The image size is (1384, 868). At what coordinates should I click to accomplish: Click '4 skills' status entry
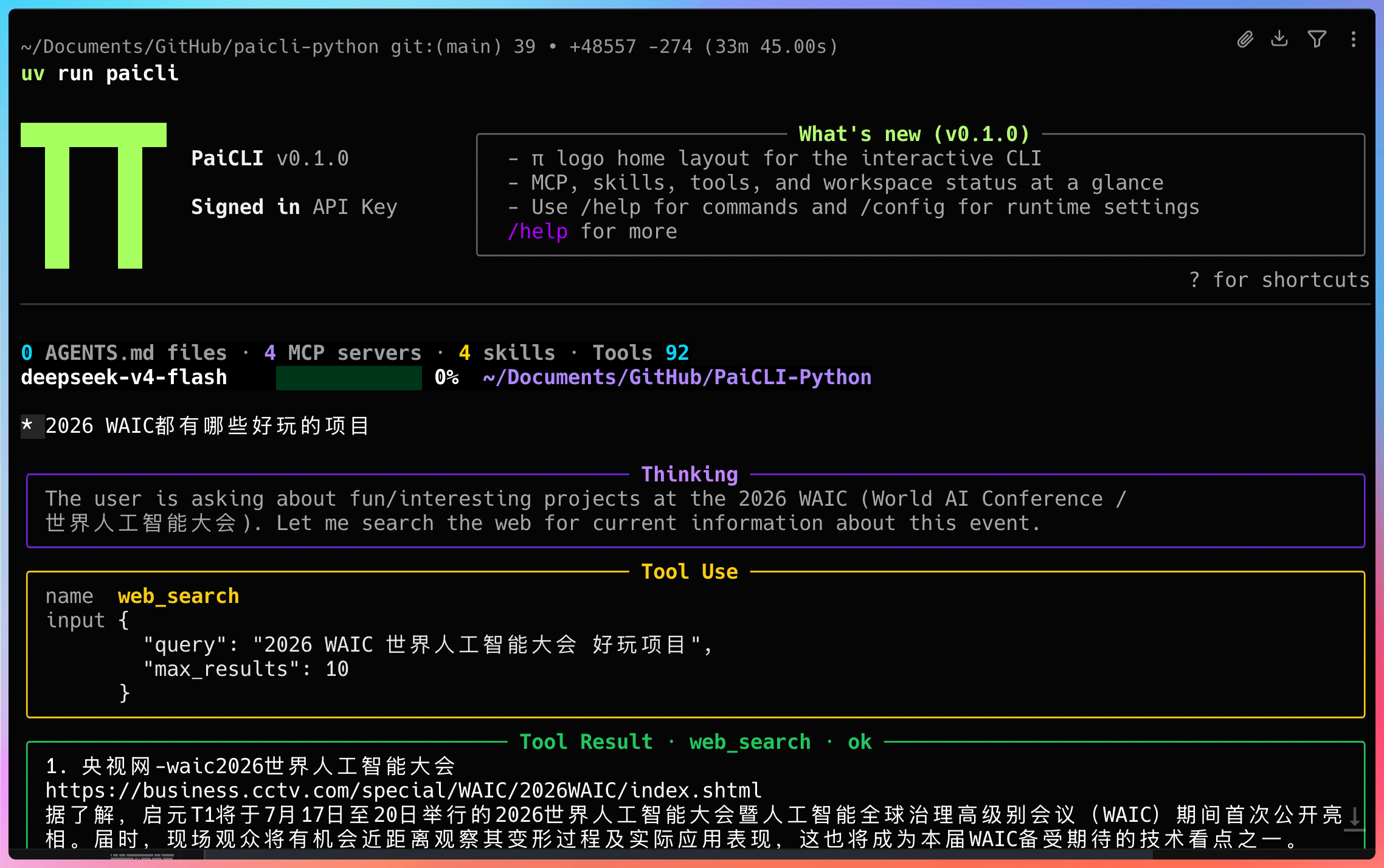click(507, 353)
